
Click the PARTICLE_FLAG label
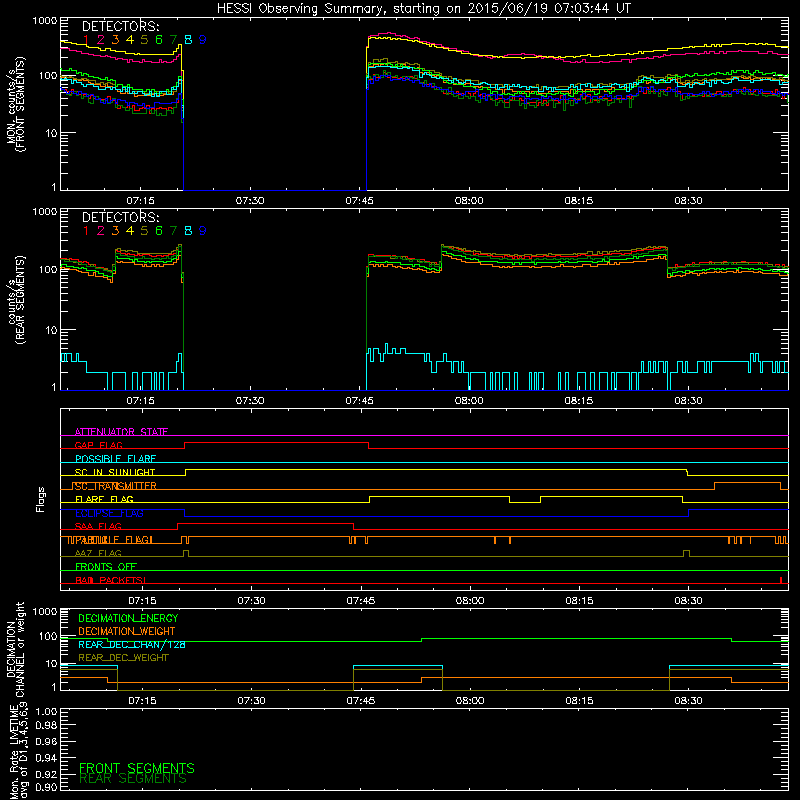110,540
